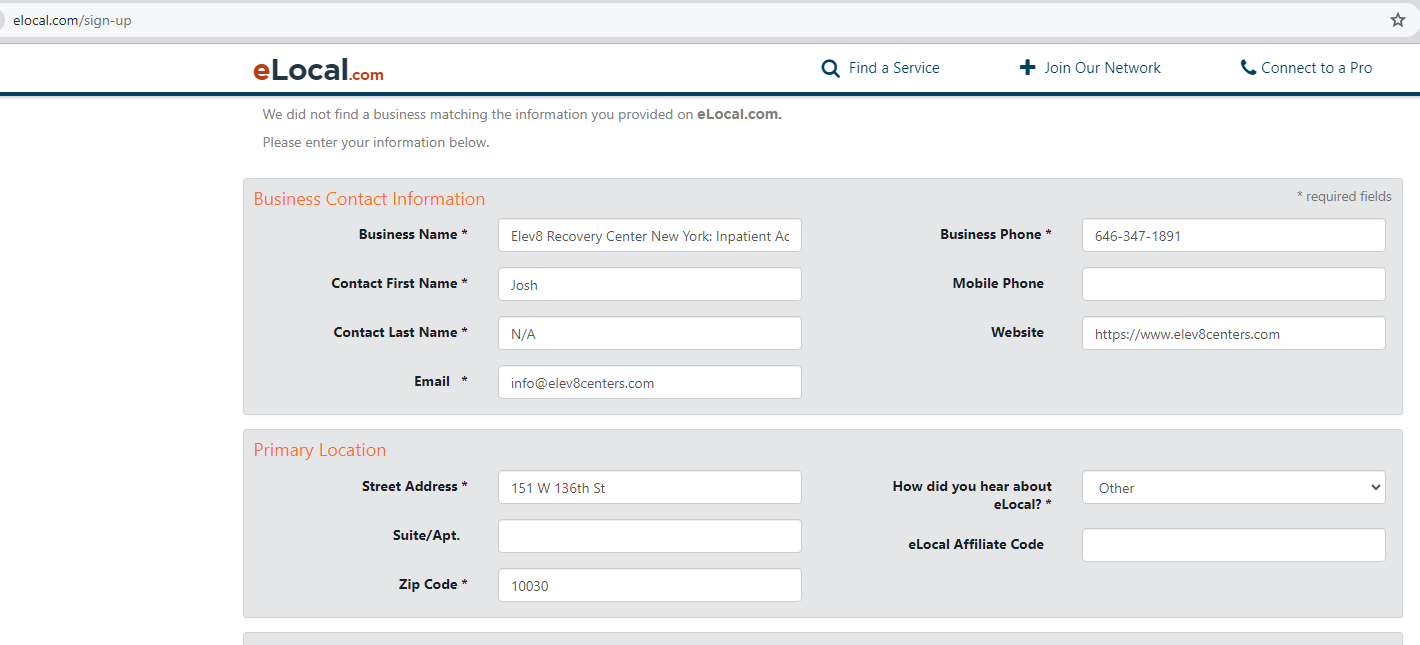Click the Zip Code label
The width and height of the screenshot is (1420, 645).
click(x=433, y=585)
